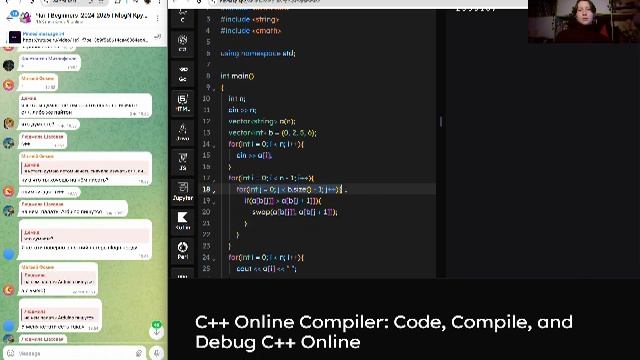This screenshot has height=360, width=640.
Task: Click line 13 vector<int> b declaration
Action: (272, 133)
